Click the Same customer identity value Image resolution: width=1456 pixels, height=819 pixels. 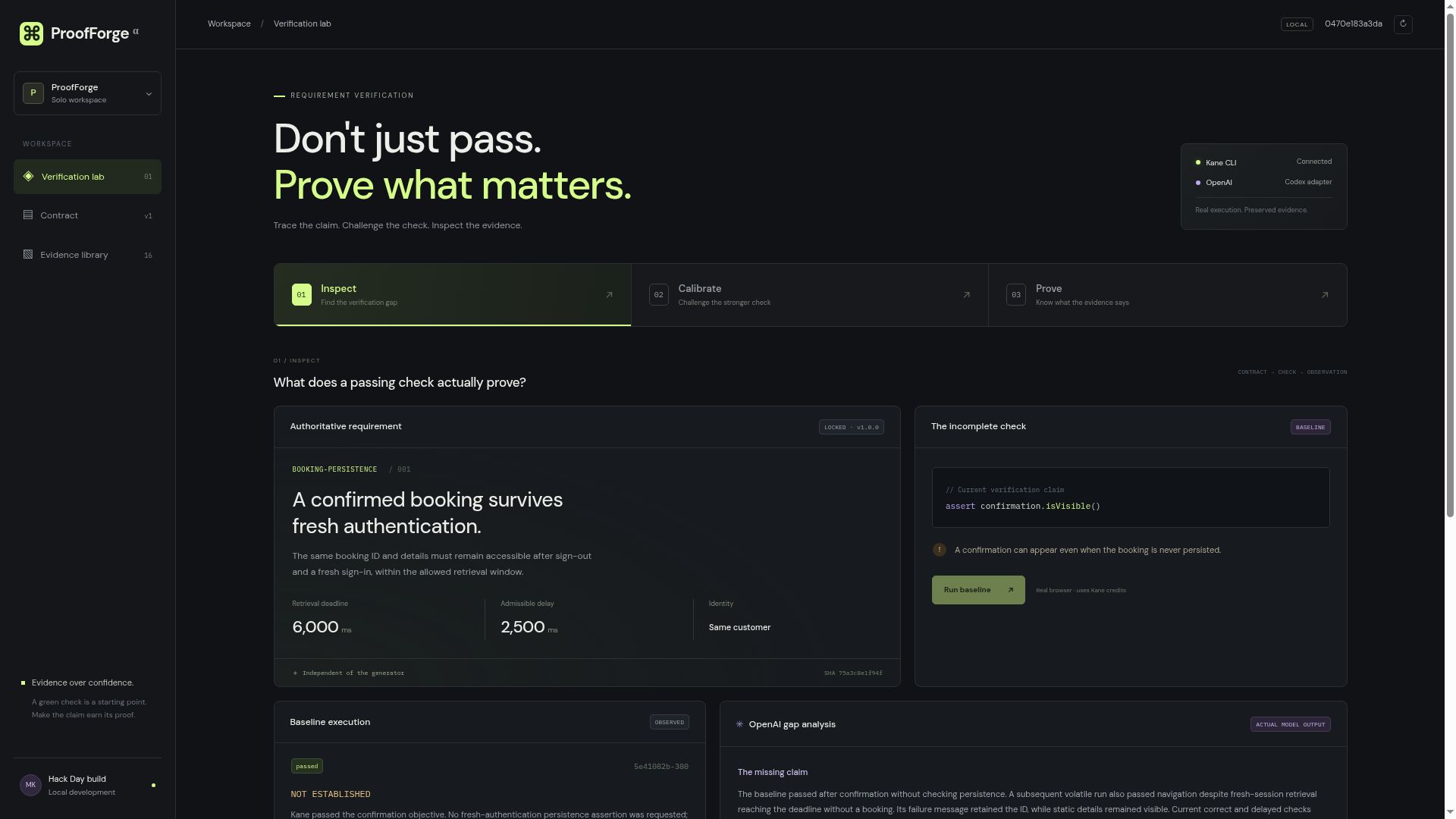739,627
